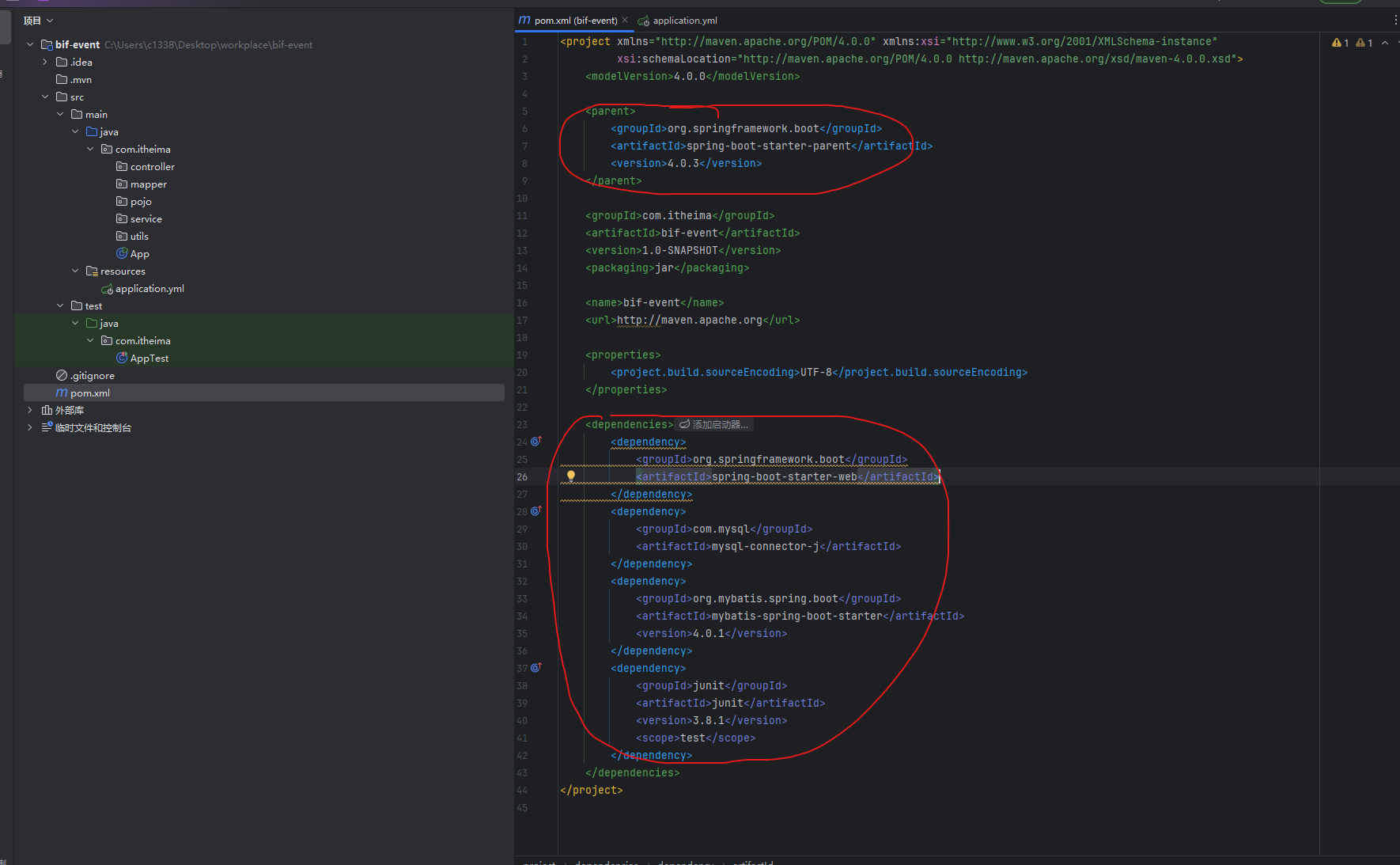Viewport: 1400px width, 865px height.
Task: Click previous highlighted error arrow
Action: 1385,43
